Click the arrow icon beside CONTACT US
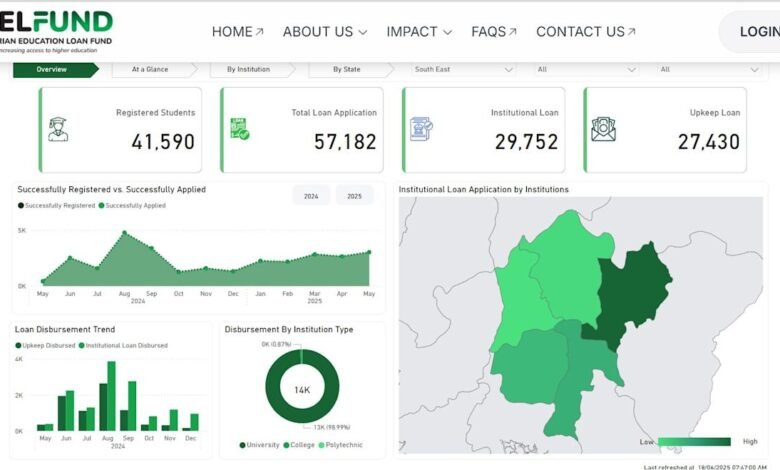The image size is (780, 470). [632, 32]
